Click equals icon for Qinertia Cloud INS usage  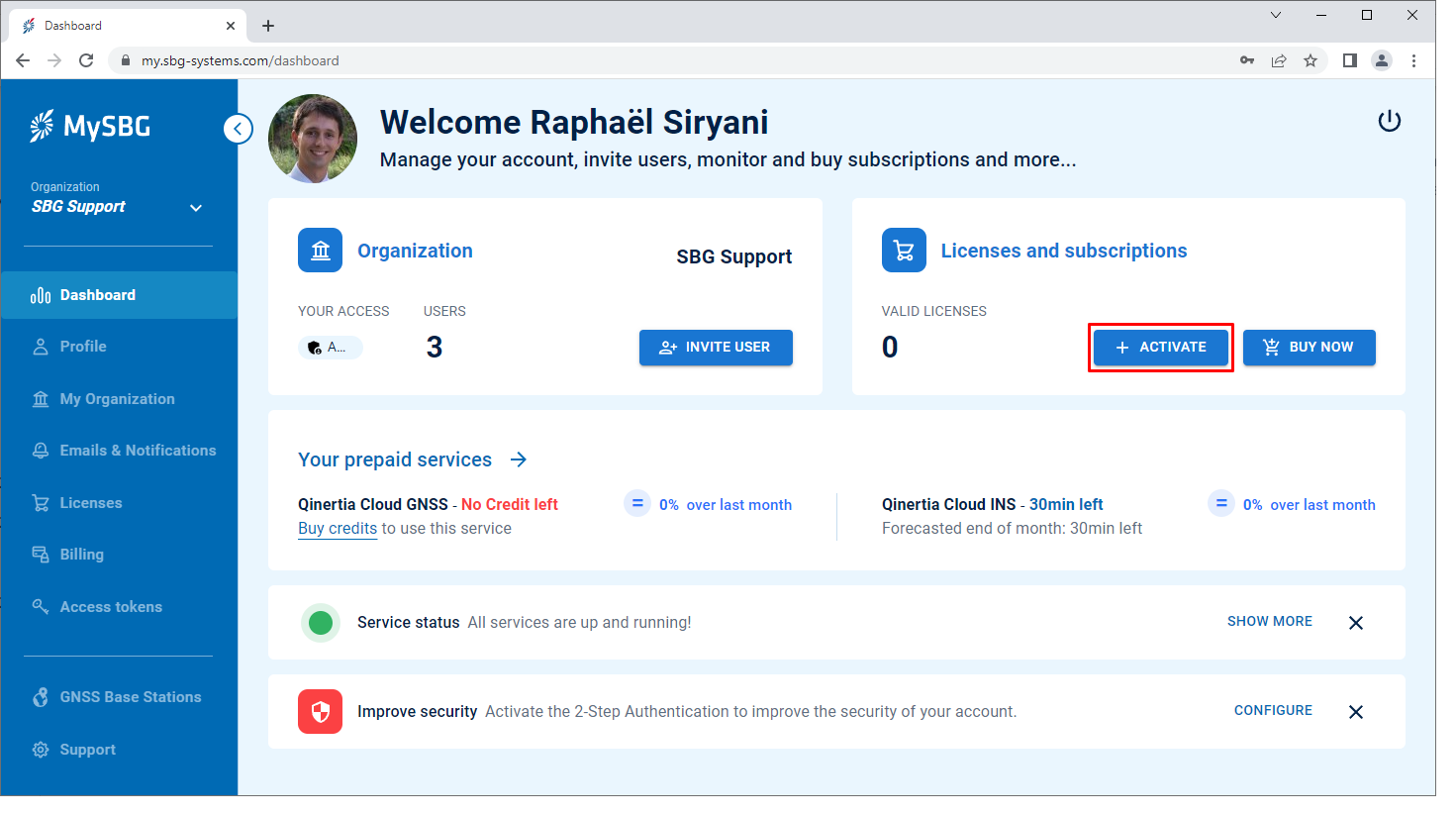click(x=1221, y=504)
